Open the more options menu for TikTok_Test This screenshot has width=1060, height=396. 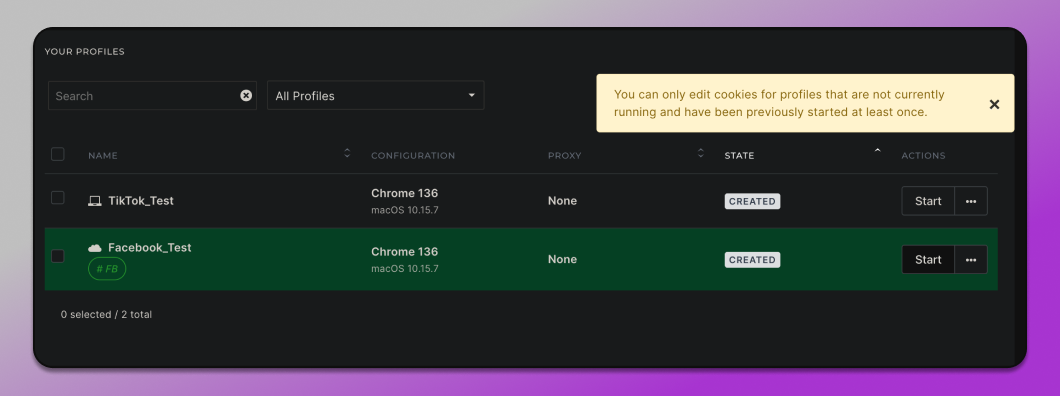[971, 201]
